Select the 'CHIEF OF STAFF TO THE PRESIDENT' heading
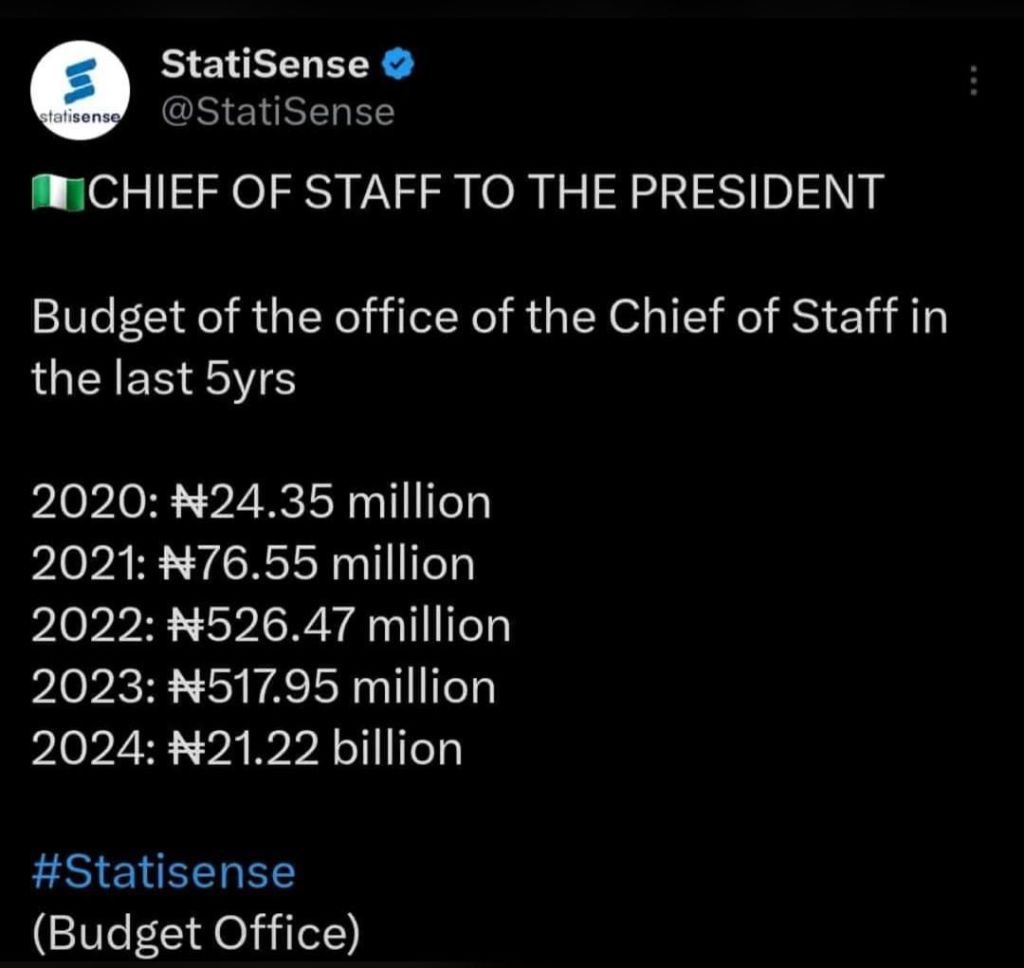Viewport: 1024px width, 968px height. pyautogui.click(x=487, y=192)
